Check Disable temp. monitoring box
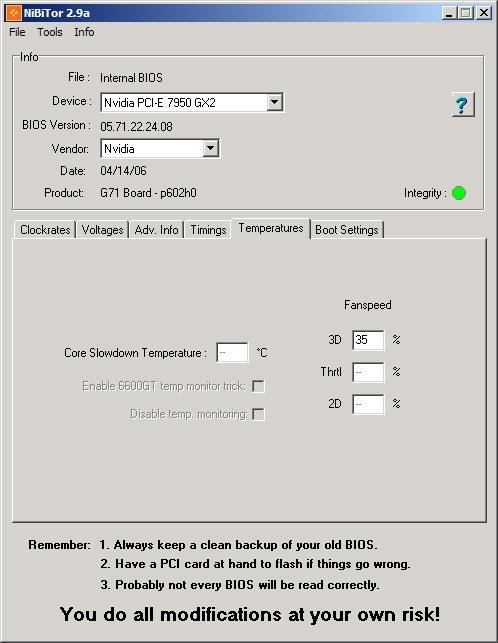Screen dimensions: 498x643 point(258,414)
